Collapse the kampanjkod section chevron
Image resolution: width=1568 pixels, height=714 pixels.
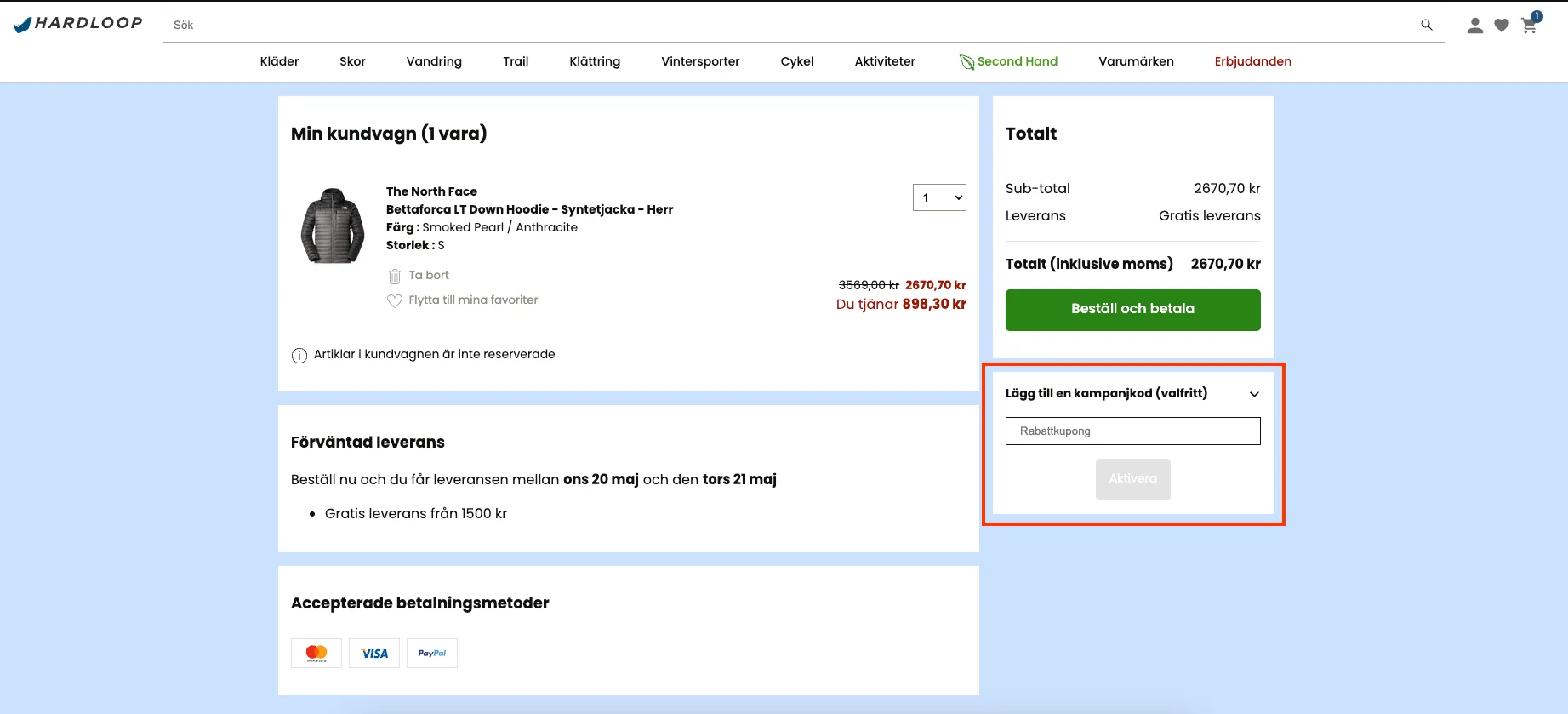click(x=1254, y=394)
